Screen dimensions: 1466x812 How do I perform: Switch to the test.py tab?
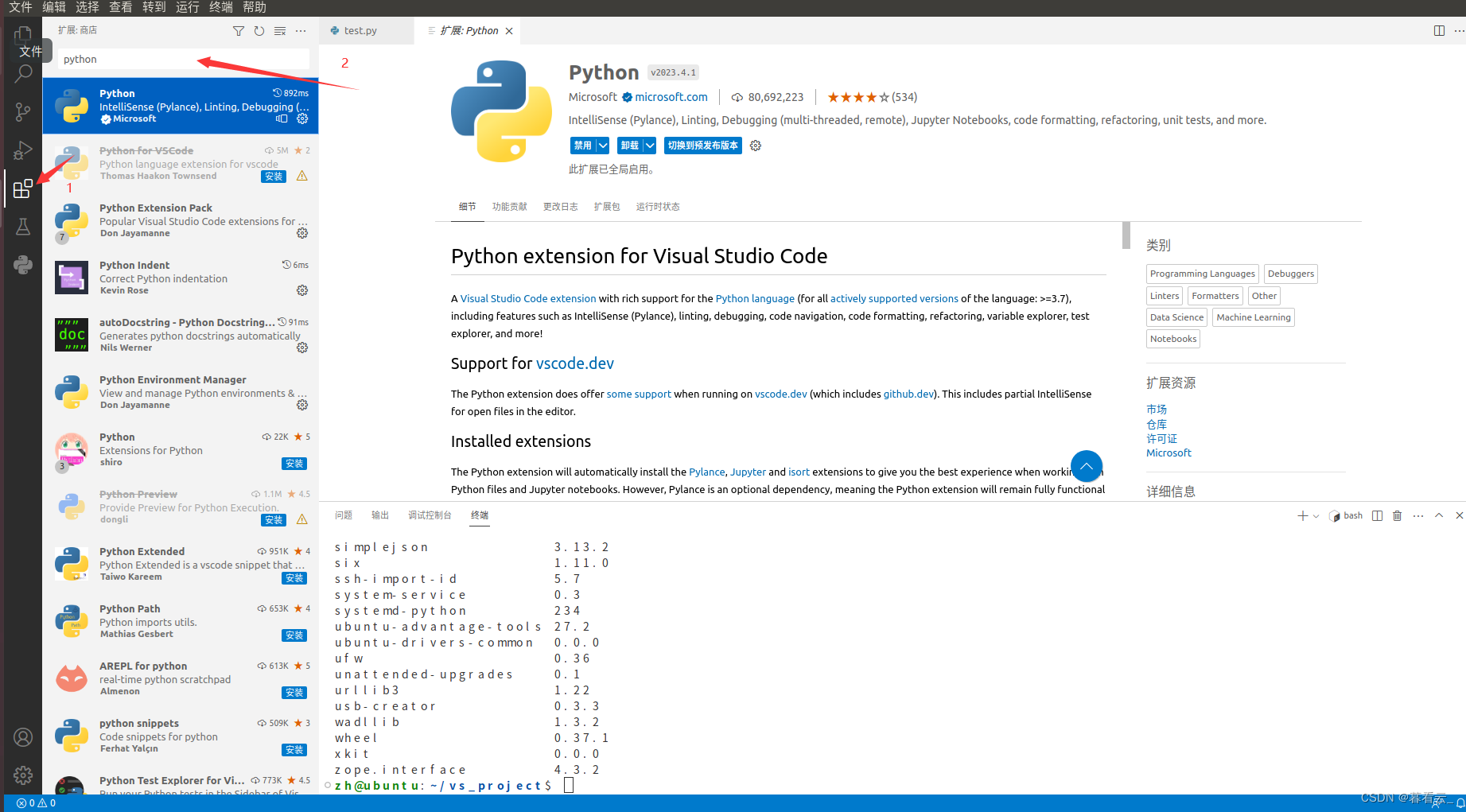pyautogui.click(x=360, y=30)
